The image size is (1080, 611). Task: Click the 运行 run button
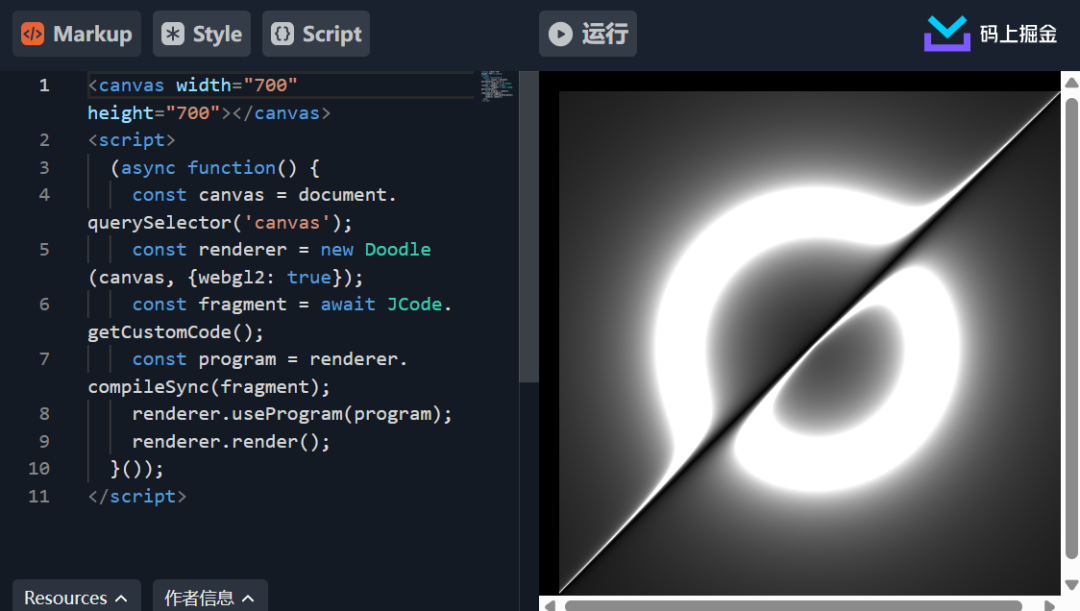point(588,34)
